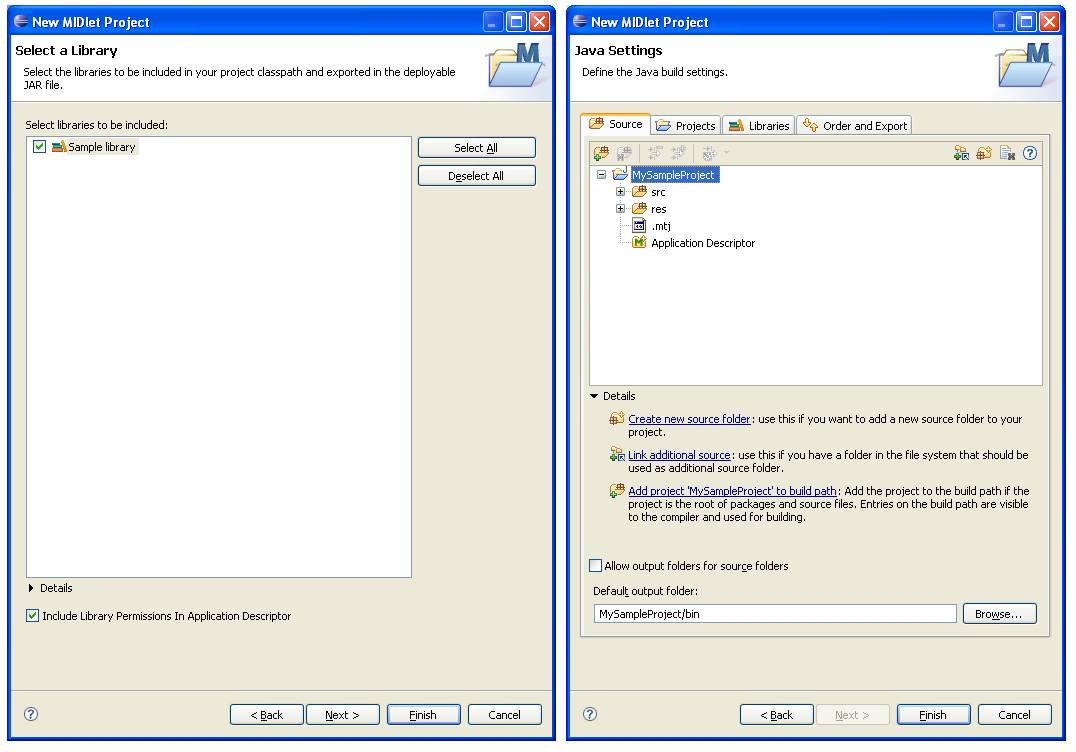This screenshot has width=1076, height=752.
Task: Click the greyed Configure filters toolbar icon
Action: [710, 153]
